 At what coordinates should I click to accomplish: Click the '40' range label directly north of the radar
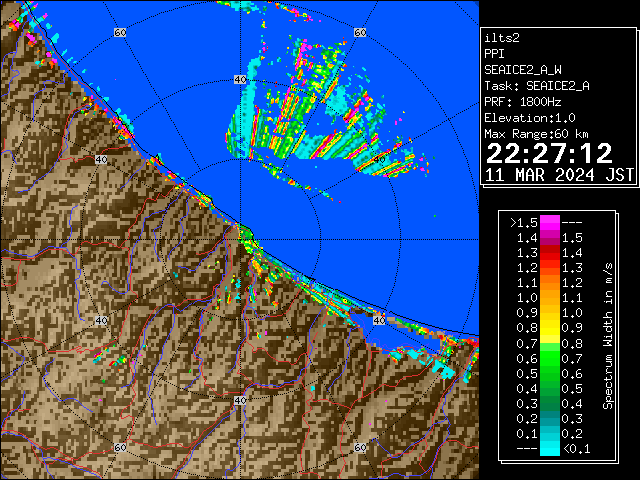point(240,80)
